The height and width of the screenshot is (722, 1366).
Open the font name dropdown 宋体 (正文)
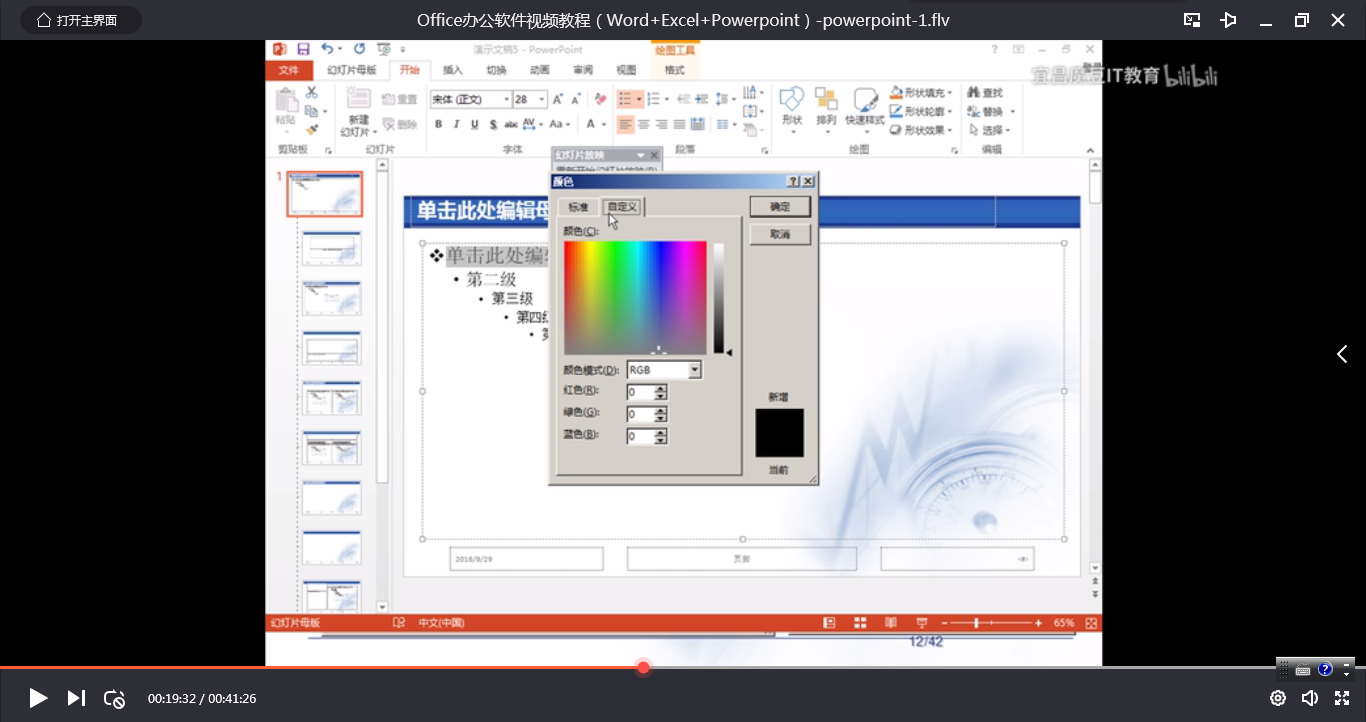[506, 99]
